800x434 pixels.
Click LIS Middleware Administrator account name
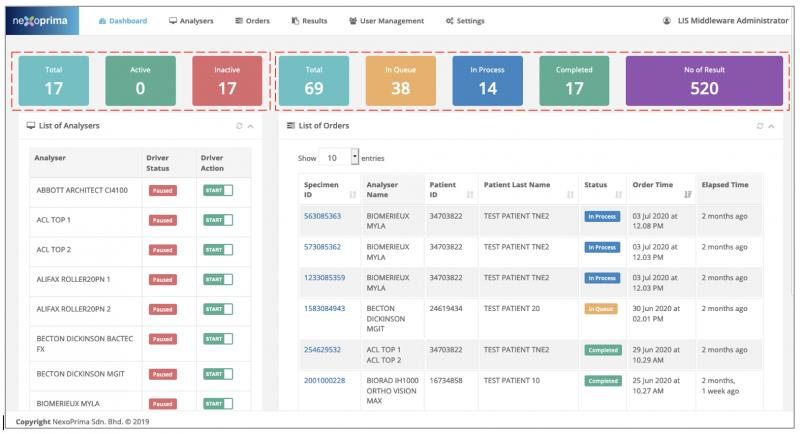733,21
